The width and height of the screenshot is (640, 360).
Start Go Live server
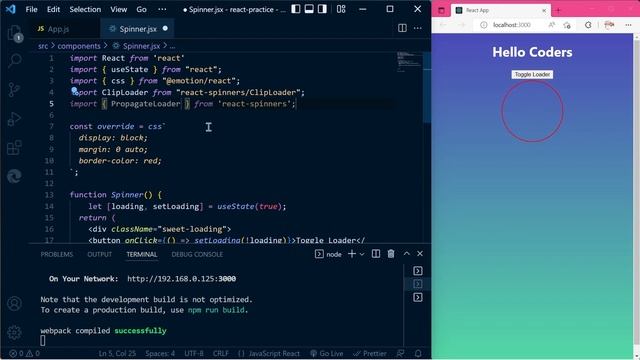tap(327, 353)
